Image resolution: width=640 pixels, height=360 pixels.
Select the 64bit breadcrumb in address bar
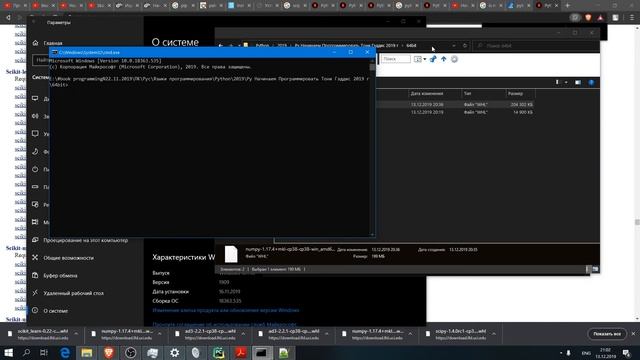point(411,46)
